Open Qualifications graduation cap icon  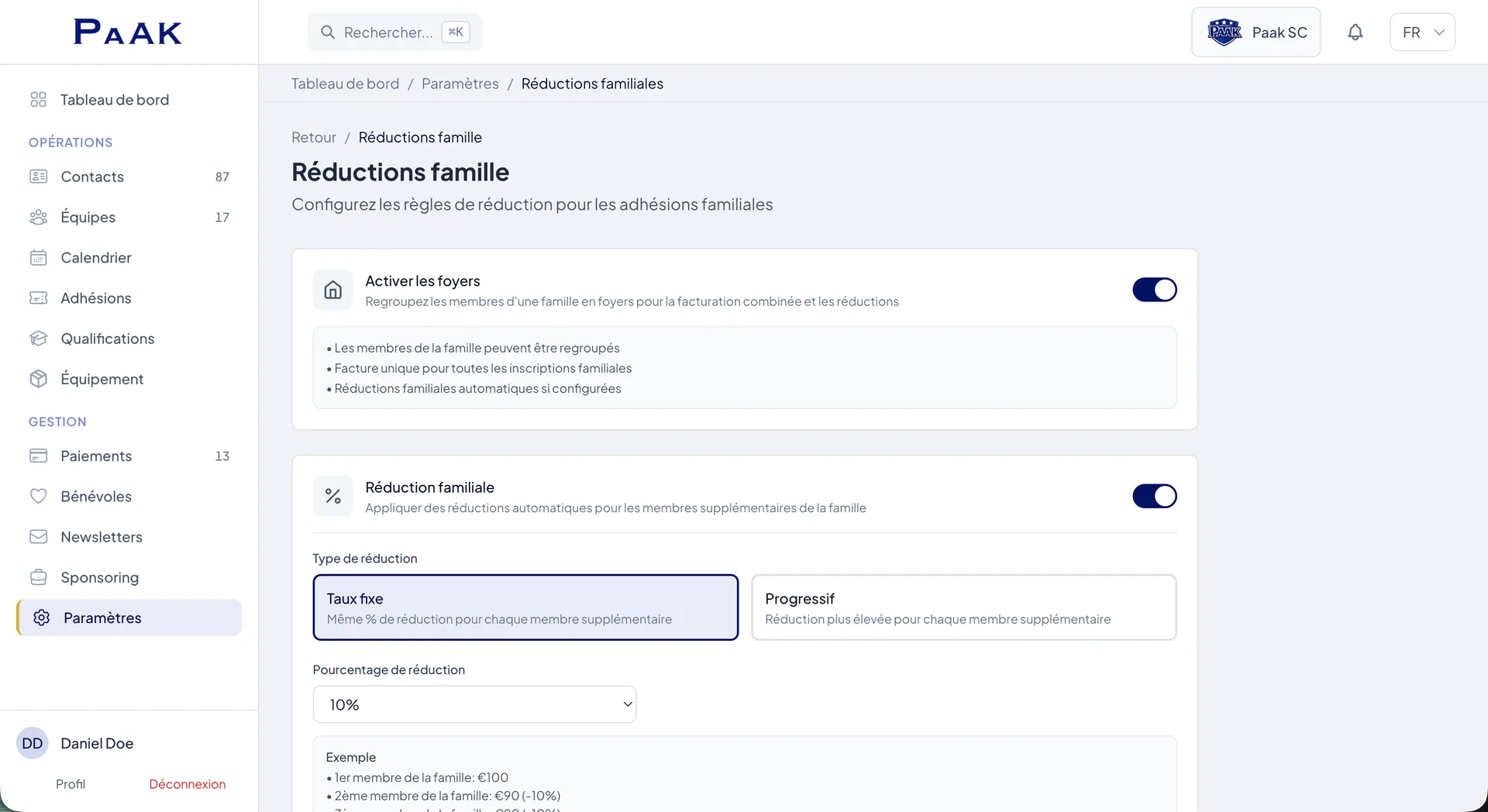coord(39,339)
